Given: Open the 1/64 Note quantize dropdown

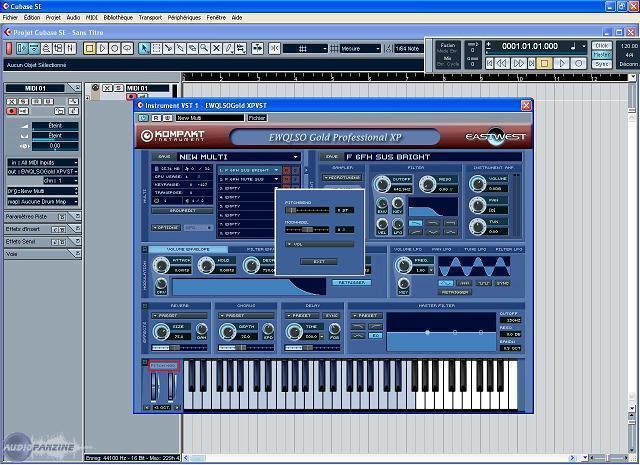Looking at the screenshot, I should pos(407,49).
